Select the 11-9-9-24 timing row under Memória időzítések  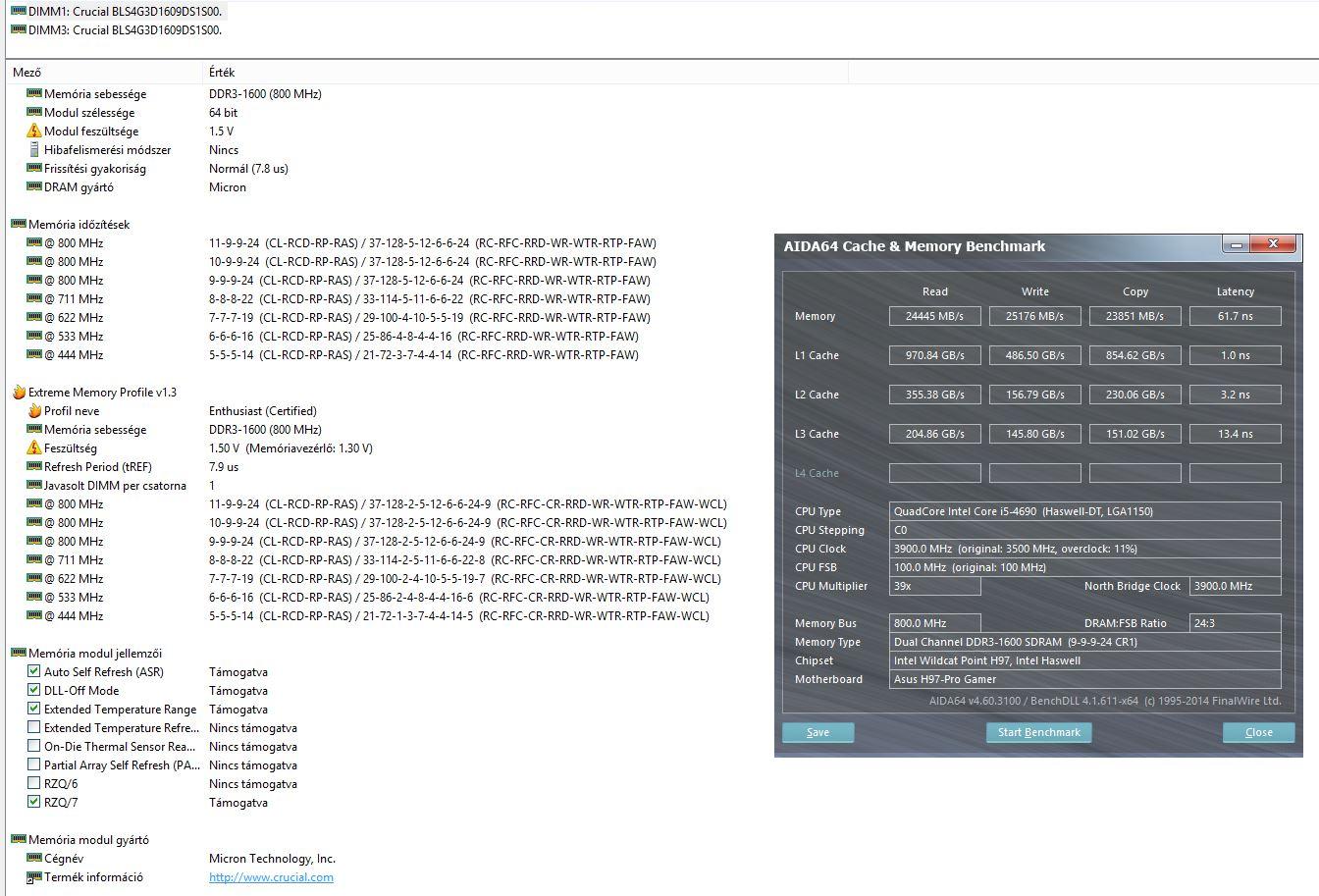coord(433,242)
